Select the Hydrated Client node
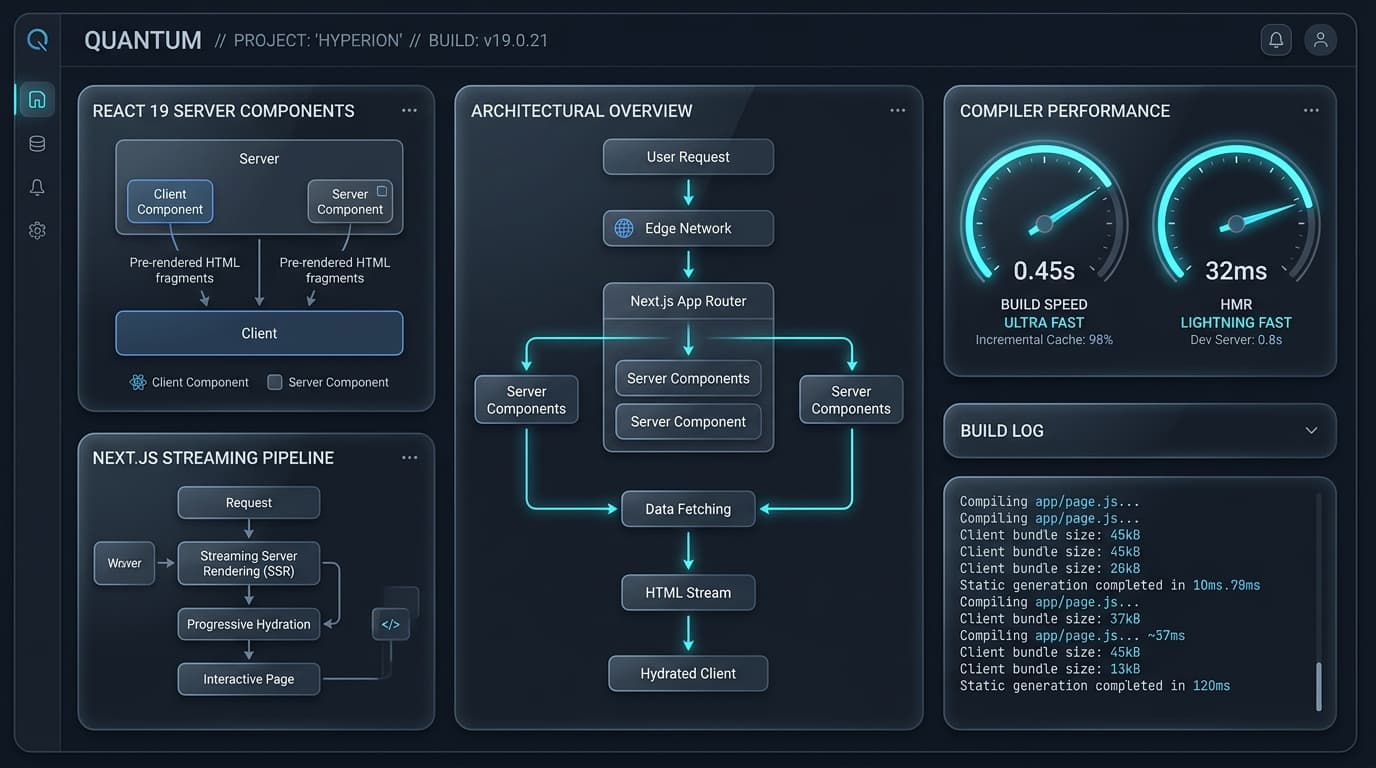The height and width of the screenshot is (768, 1376). (x=688, y=673)
